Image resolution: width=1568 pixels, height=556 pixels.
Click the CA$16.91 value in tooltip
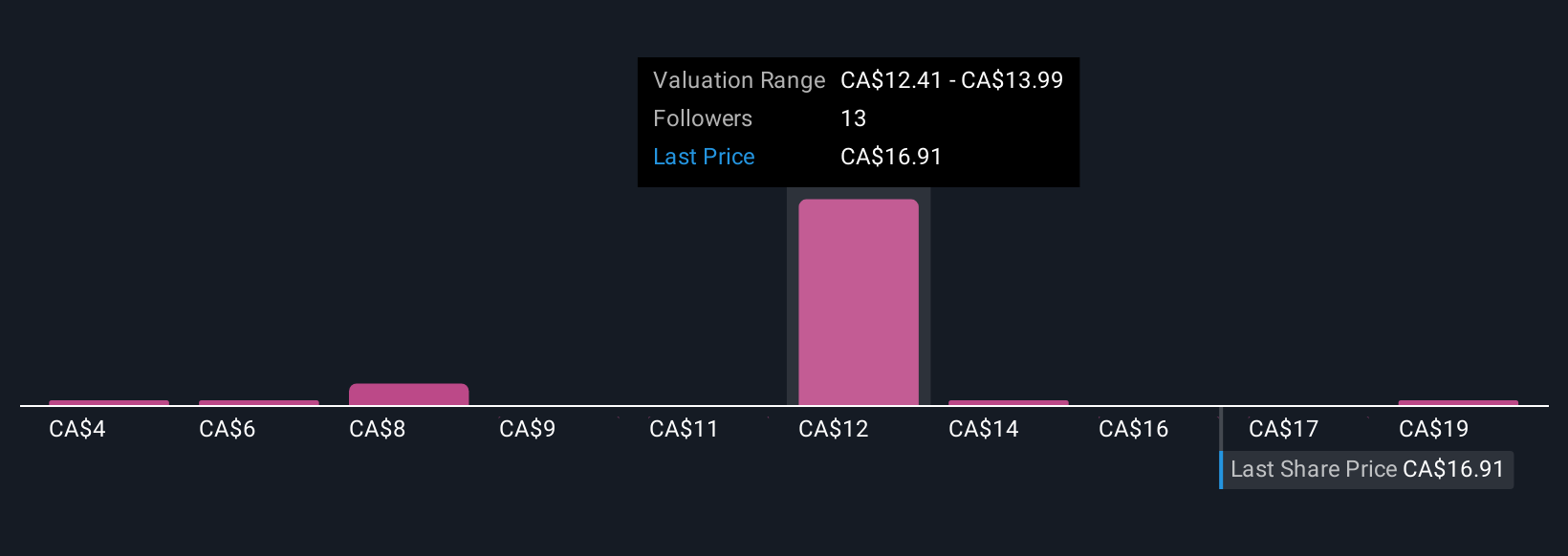click(x=891, y=157)
